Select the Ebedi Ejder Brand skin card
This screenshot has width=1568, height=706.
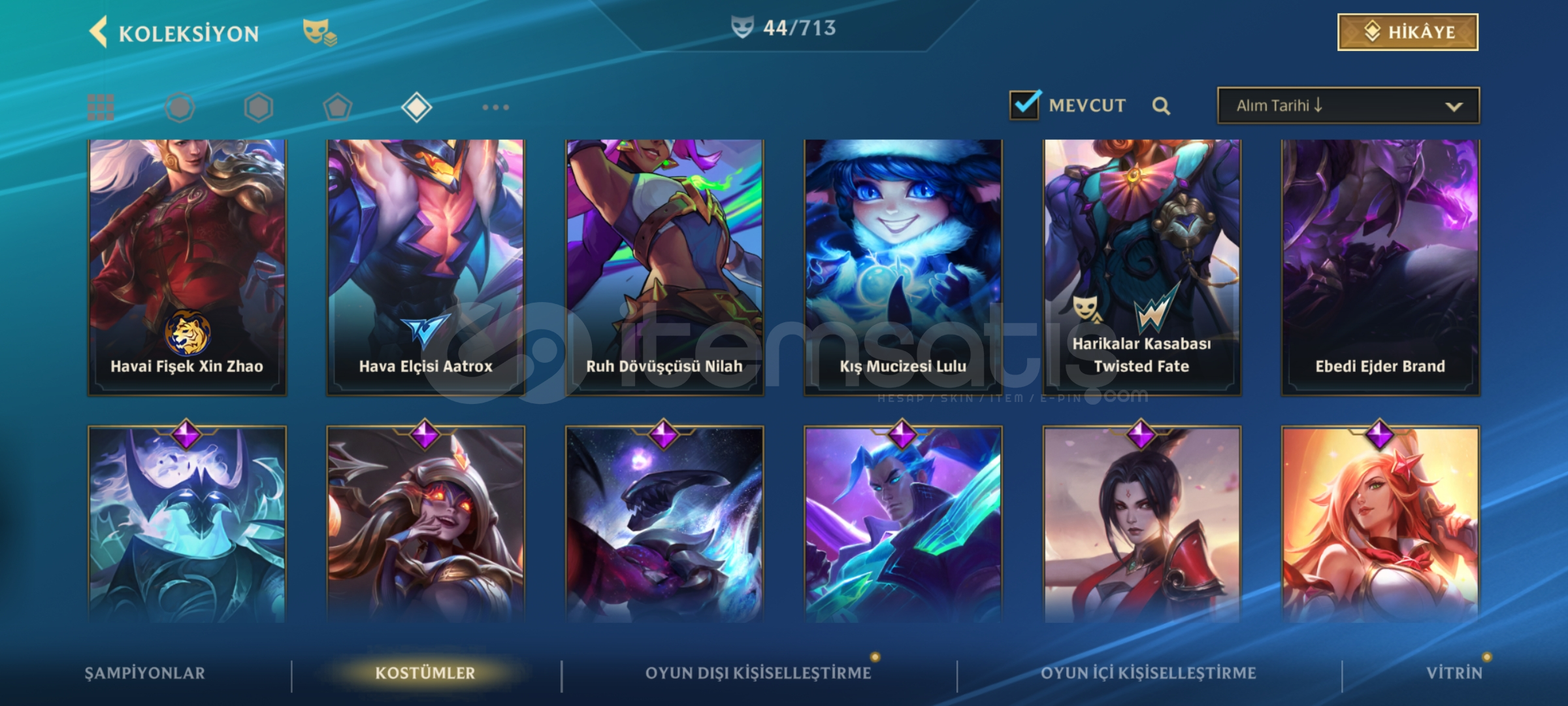1380,267
